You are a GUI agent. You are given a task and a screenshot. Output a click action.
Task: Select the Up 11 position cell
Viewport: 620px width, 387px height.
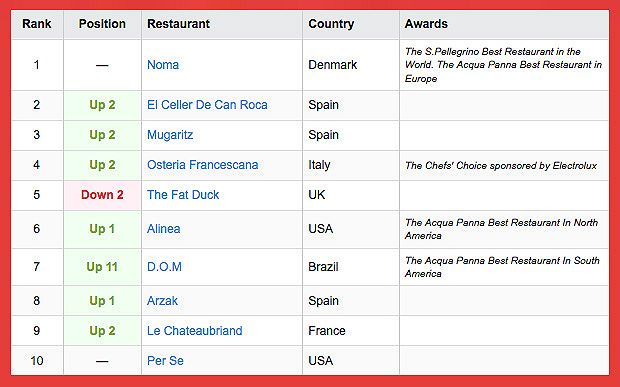click(102, 267)
